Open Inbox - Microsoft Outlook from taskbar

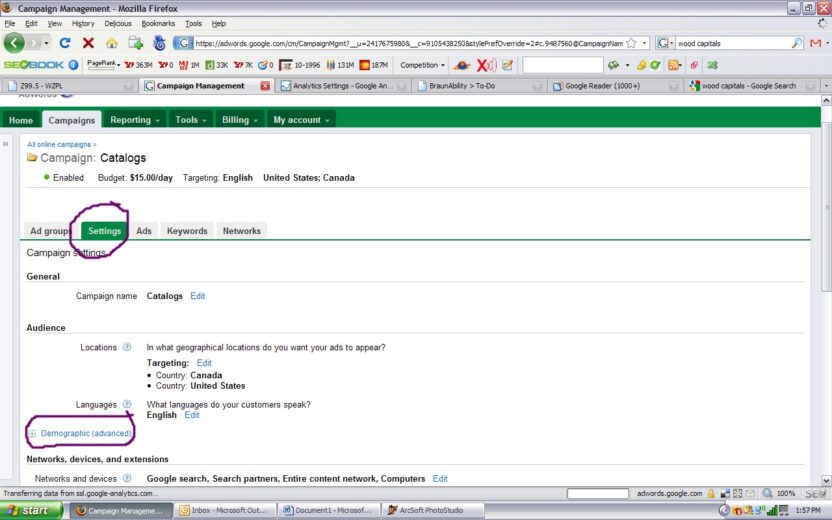point(227,510)
